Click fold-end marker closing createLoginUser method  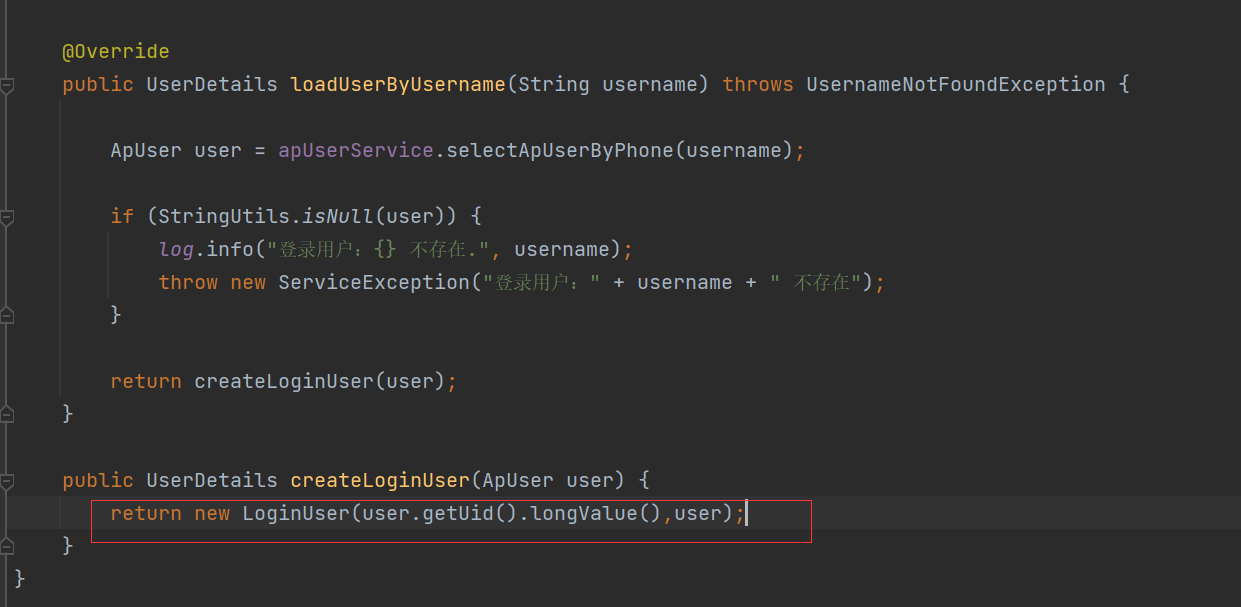[x=7, y=546]
